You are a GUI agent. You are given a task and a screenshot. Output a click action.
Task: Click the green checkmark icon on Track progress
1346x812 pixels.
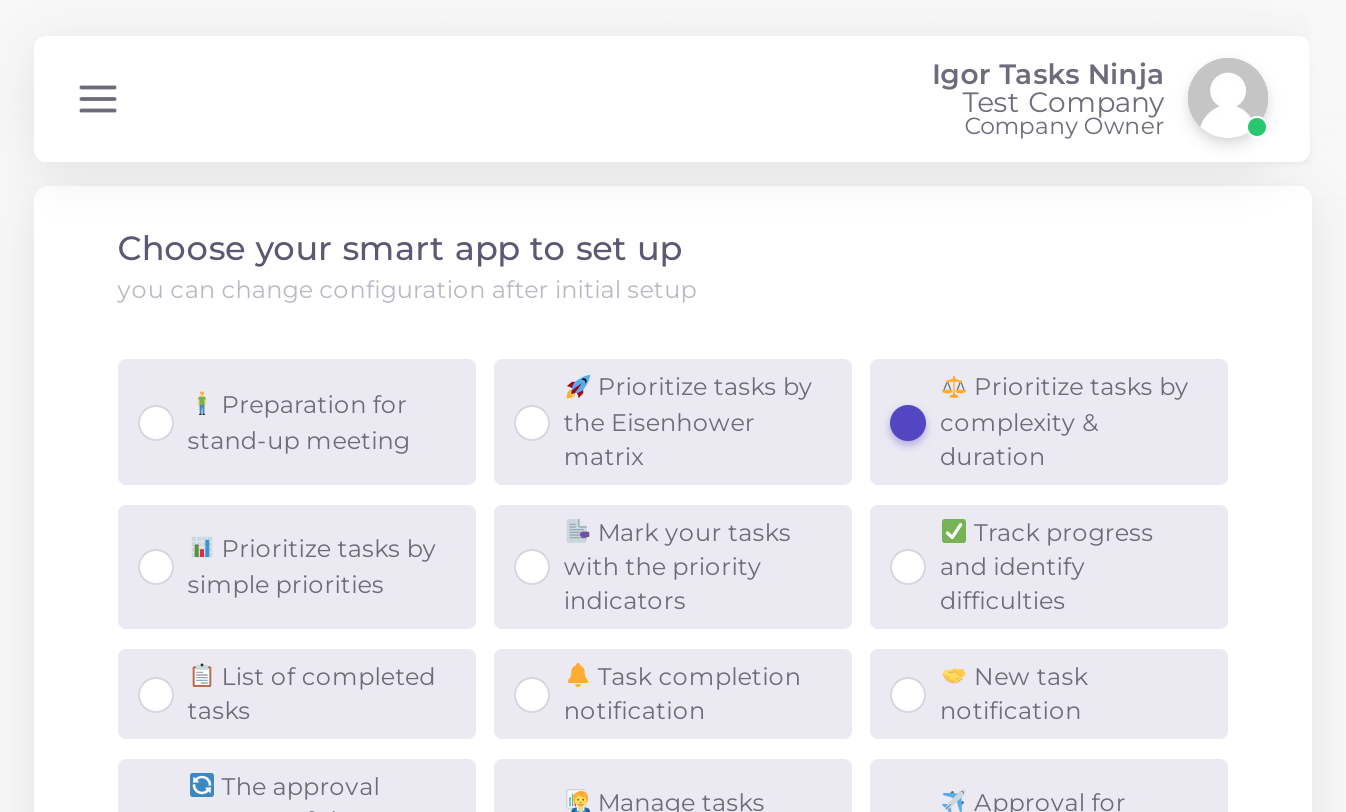click(953, 532)
